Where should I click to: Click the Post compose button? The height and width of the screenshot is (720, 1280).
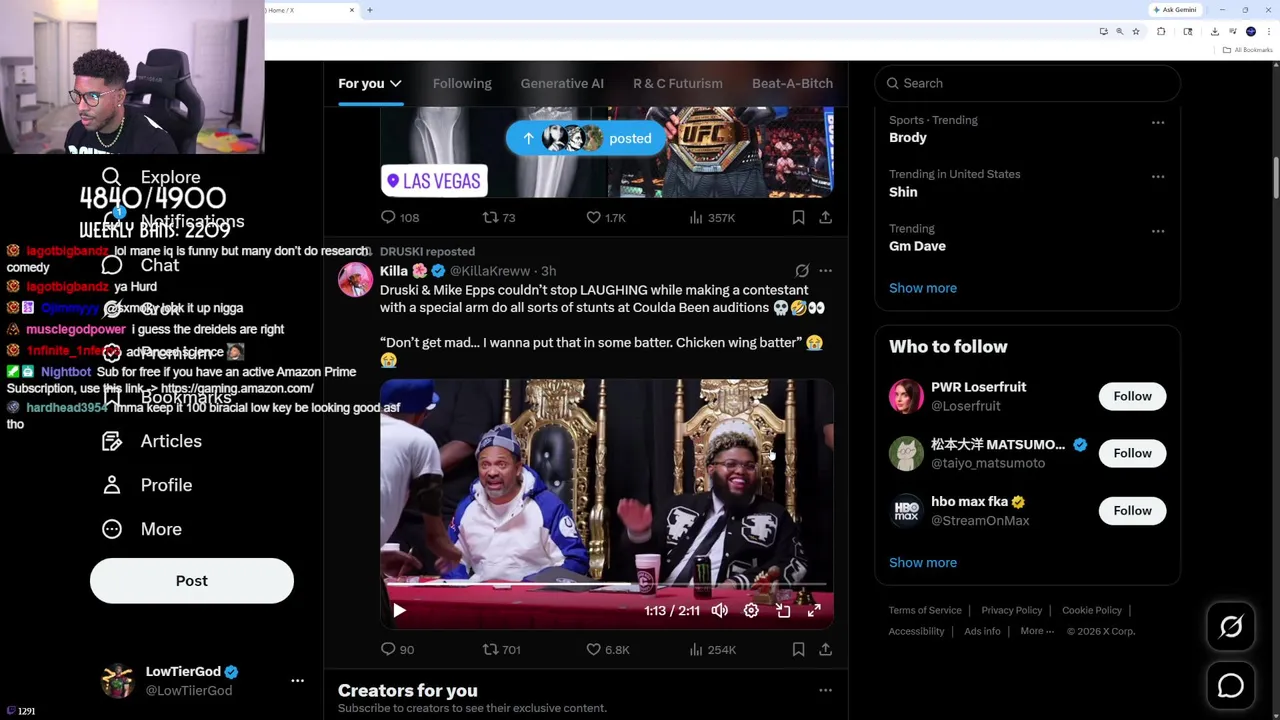[192, 581]
